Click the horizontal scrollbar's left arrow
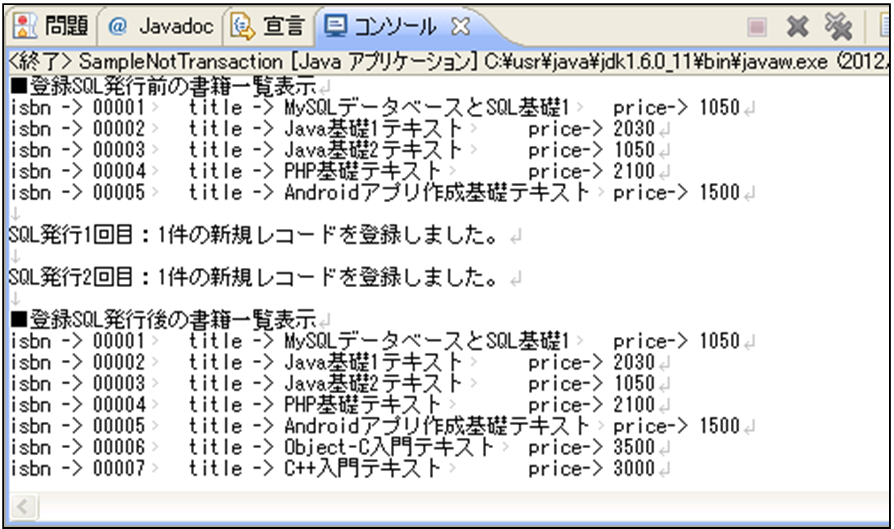 point(19,501)
